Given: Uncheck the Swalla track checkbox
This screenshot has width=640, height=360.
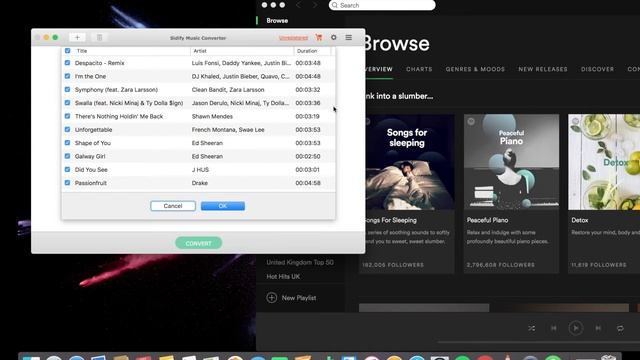Looking at the screenshot, I should [67, 103].
